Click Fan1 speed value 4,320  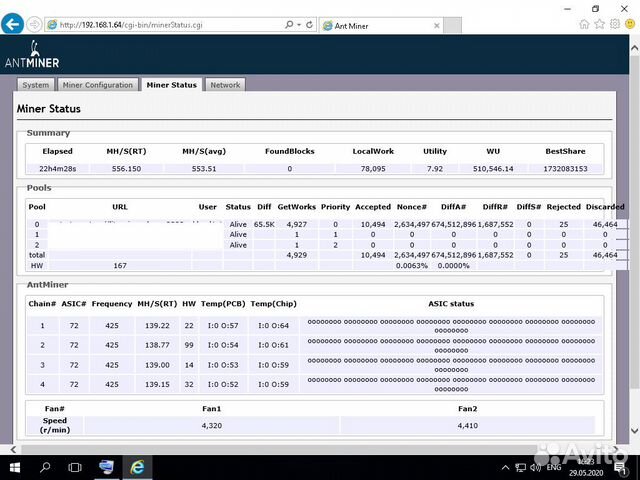[x=211, y=426]
